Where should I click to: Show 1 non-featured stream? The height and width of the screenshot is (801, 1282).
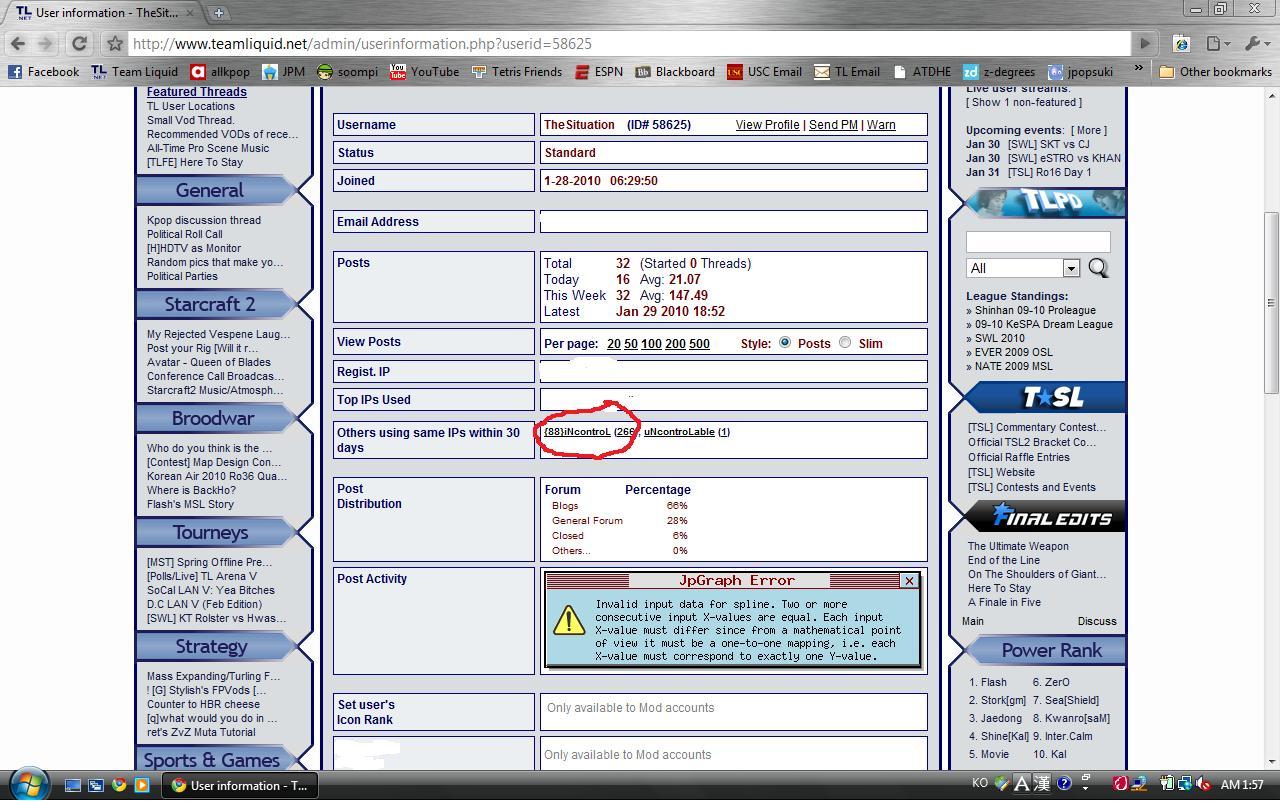click(x=1023, y=102)
